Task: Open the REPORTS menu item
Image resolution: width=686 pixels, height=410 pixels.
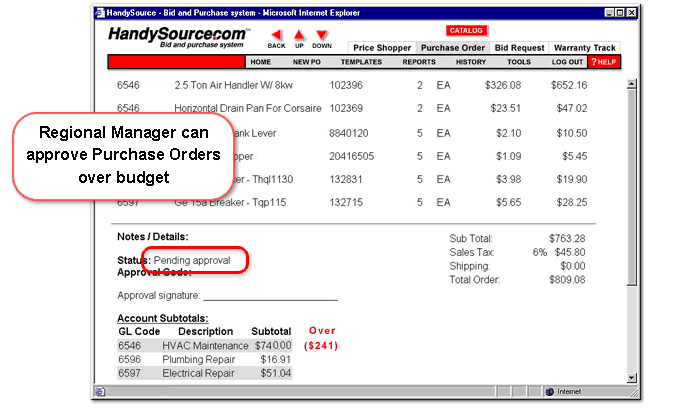Action: [x=418, y=62]
